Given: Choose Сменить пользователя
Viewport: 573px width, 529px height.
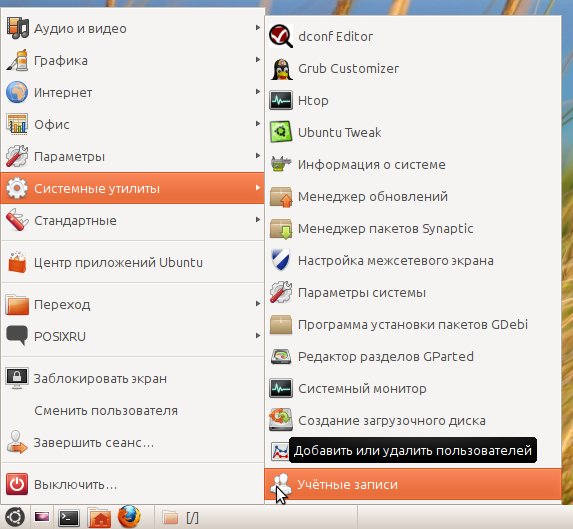Looking at the screenshot, I should 132,411.
